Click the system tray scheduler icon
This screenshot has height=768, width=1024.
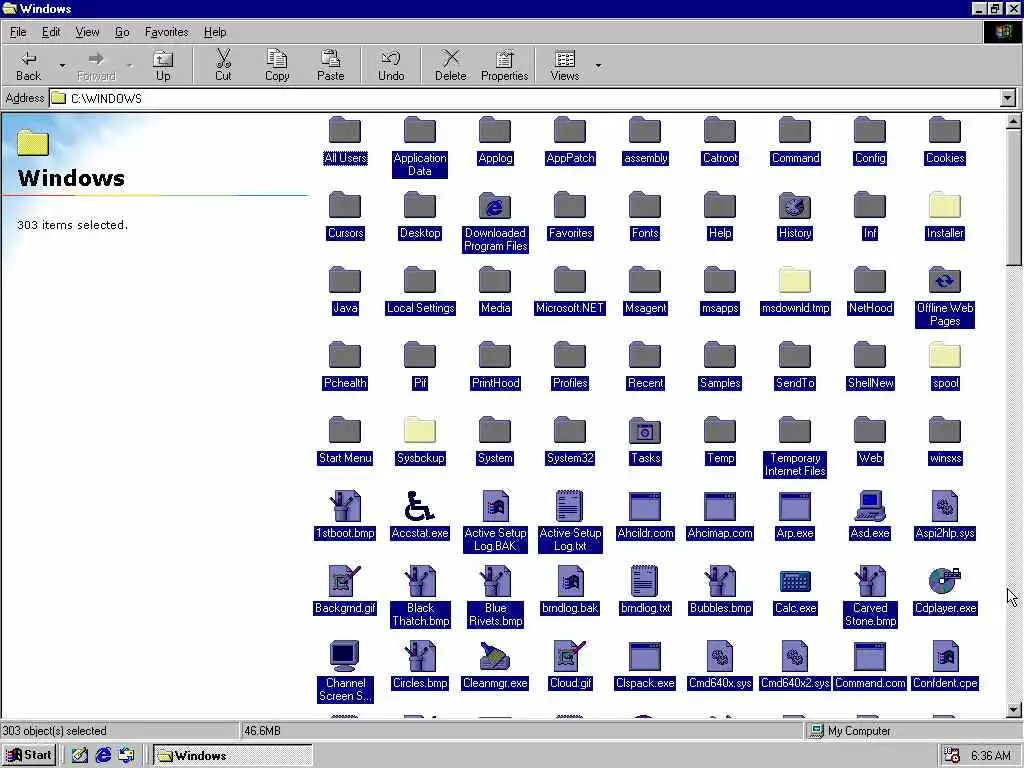(x=952, y=756)
